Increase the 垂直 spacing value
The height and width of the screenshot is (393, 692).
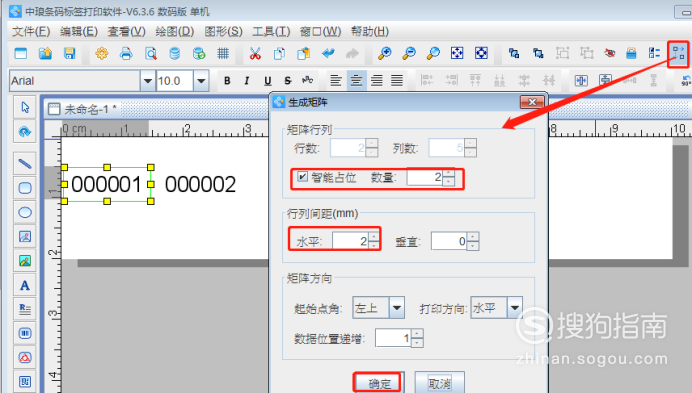tap(472, 237)
